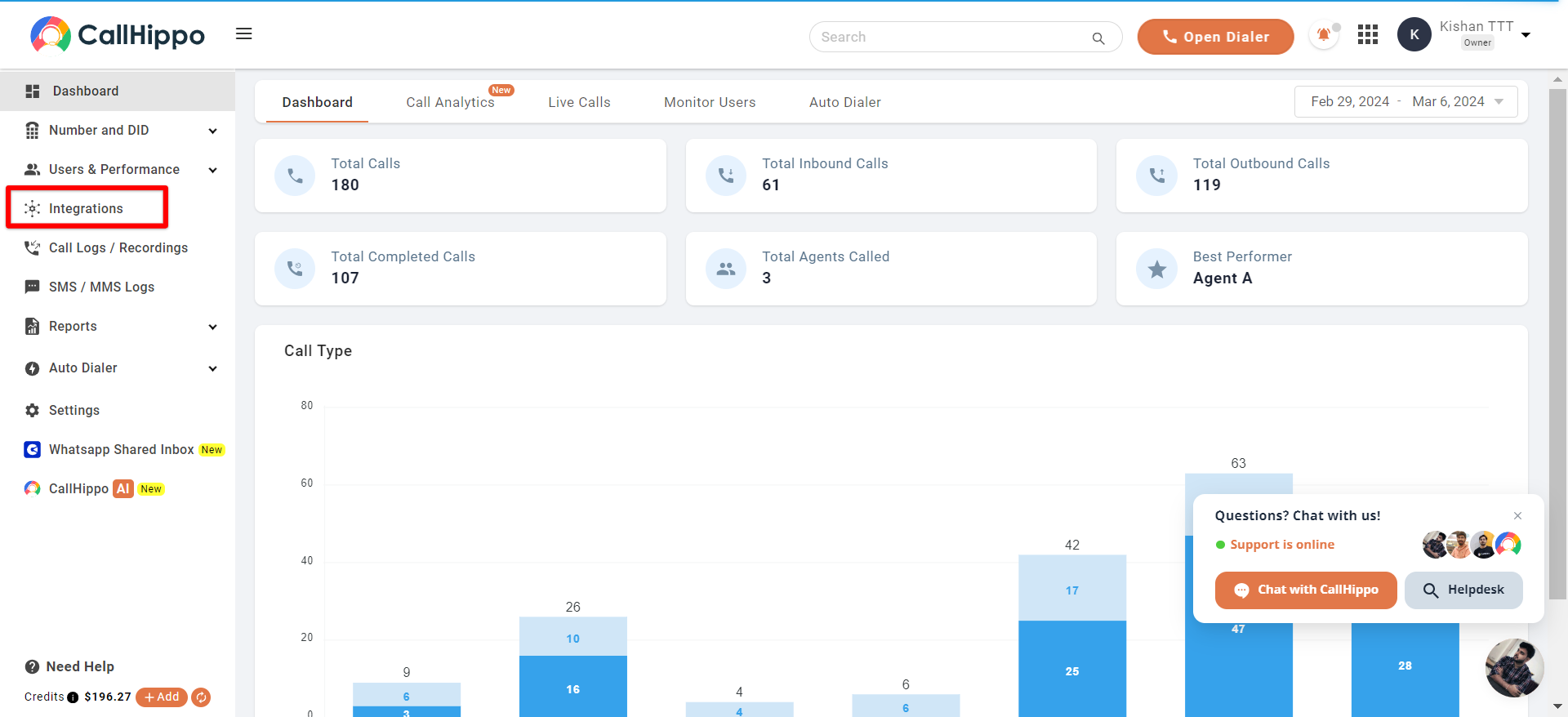Click the bar segment labeled 25
1568x717 pixels.
click(x=1072, y=669)
